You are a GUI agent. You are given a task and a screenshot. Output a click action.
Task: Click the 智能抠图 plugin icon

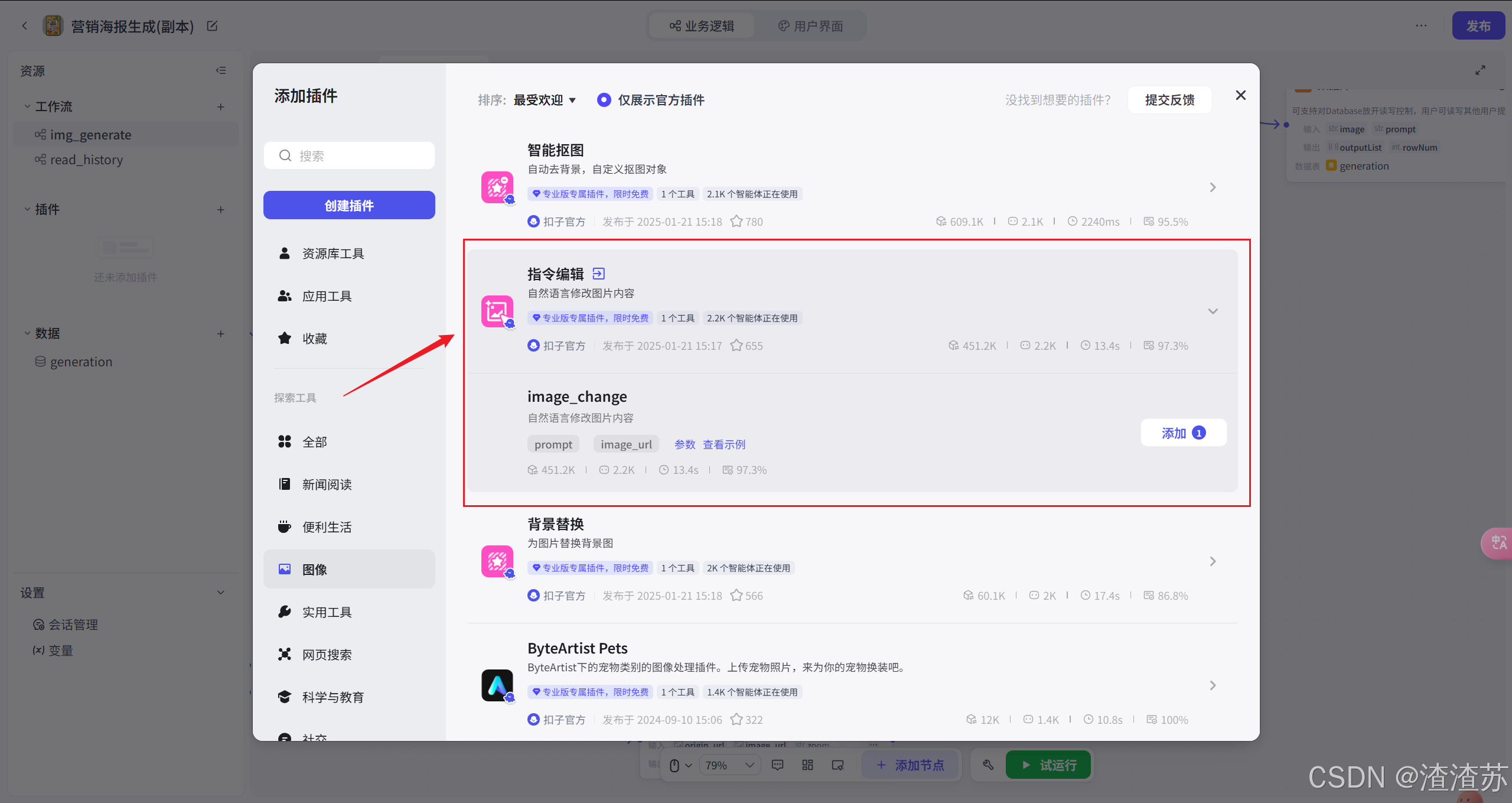497,187
